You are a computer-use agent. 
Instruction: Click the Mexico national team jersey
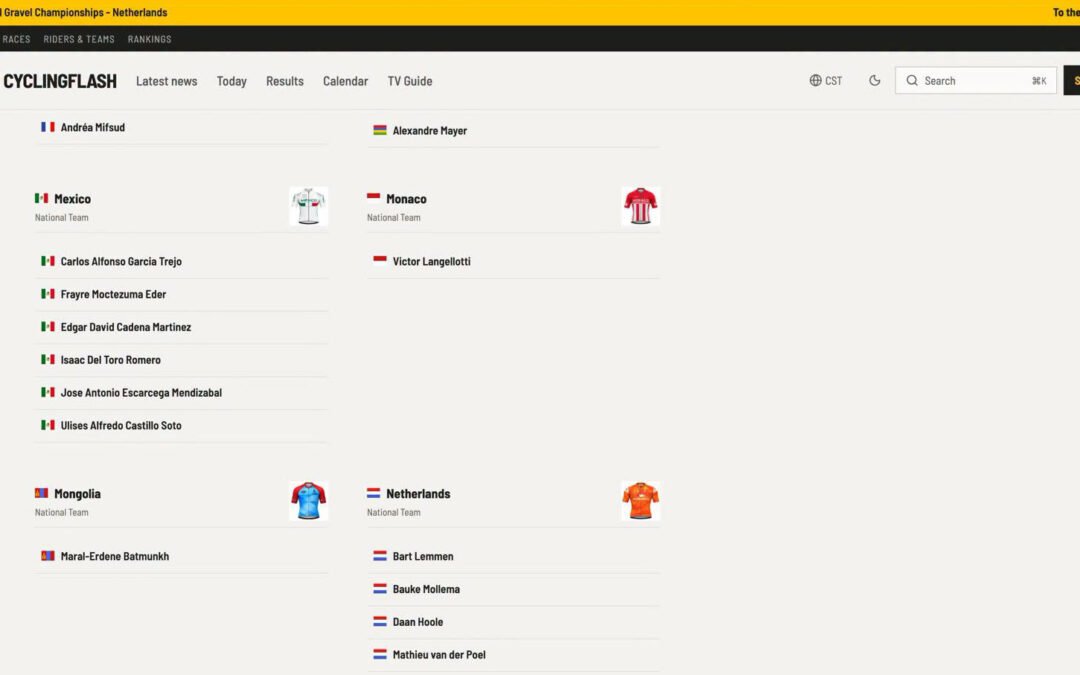click(x=309, y=206)
